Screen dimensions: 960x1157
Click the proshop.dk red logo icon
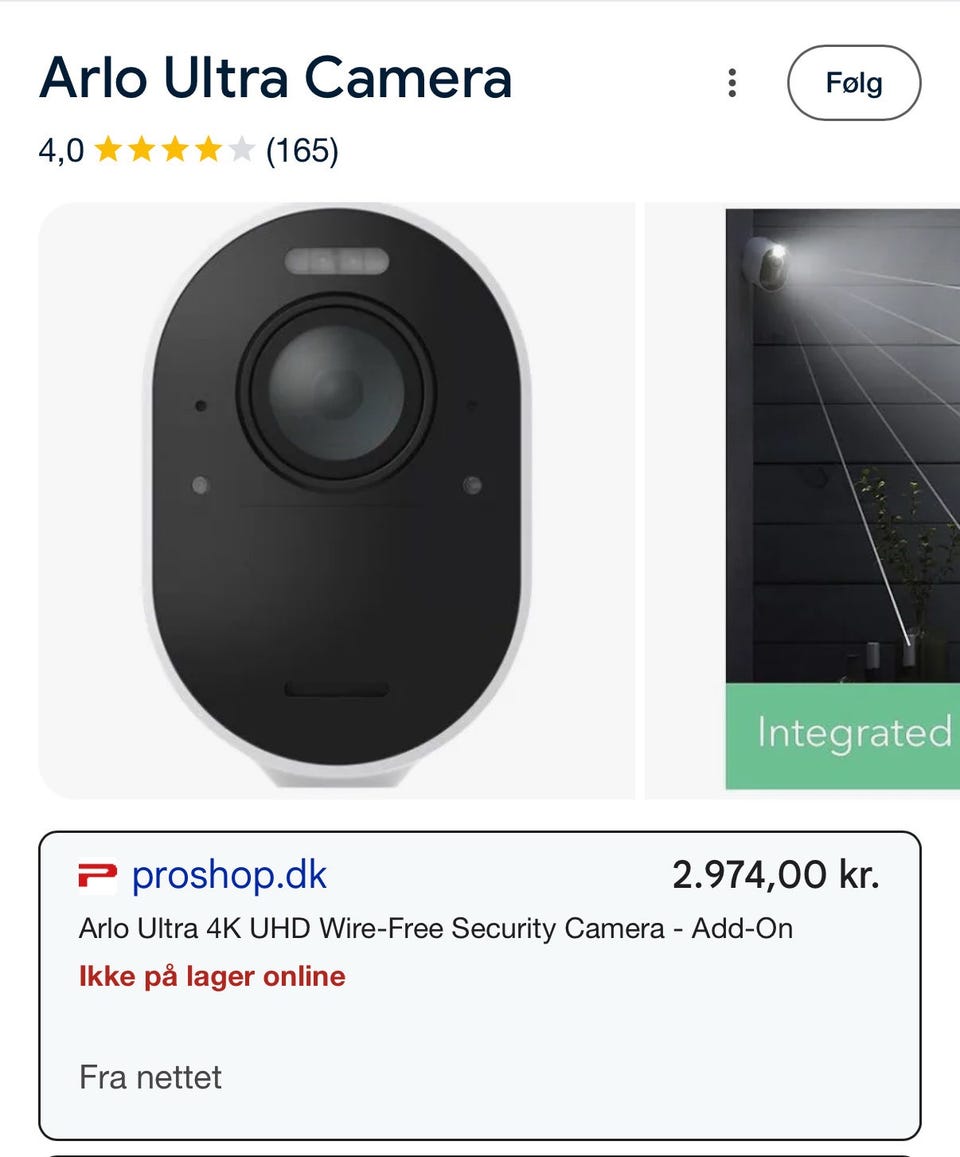click(x=97, y=877)
